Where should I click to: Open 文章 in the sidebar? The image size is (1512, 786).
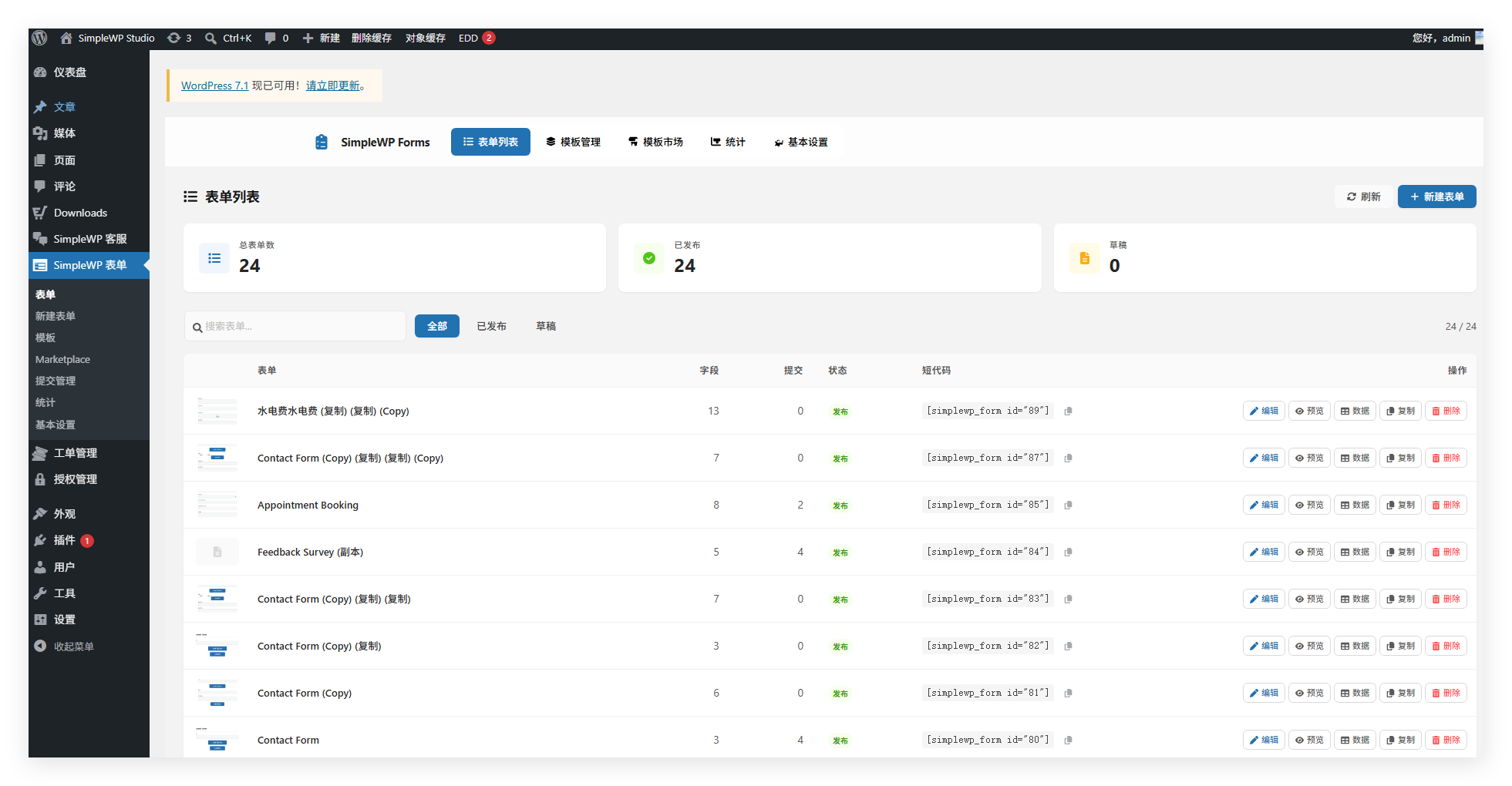coord(89,107)
